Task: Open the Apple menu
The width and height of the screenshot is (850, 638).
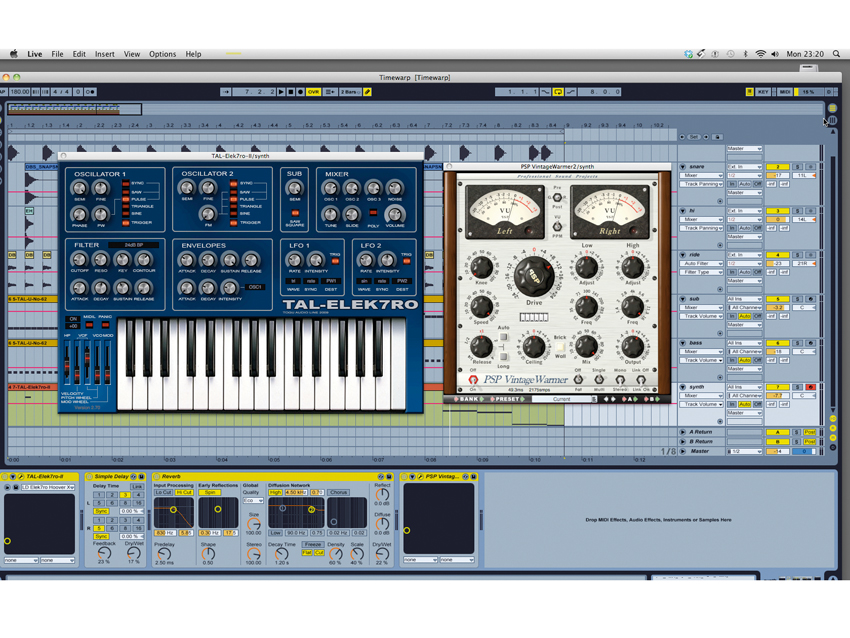Action: (x=14, y=54)
